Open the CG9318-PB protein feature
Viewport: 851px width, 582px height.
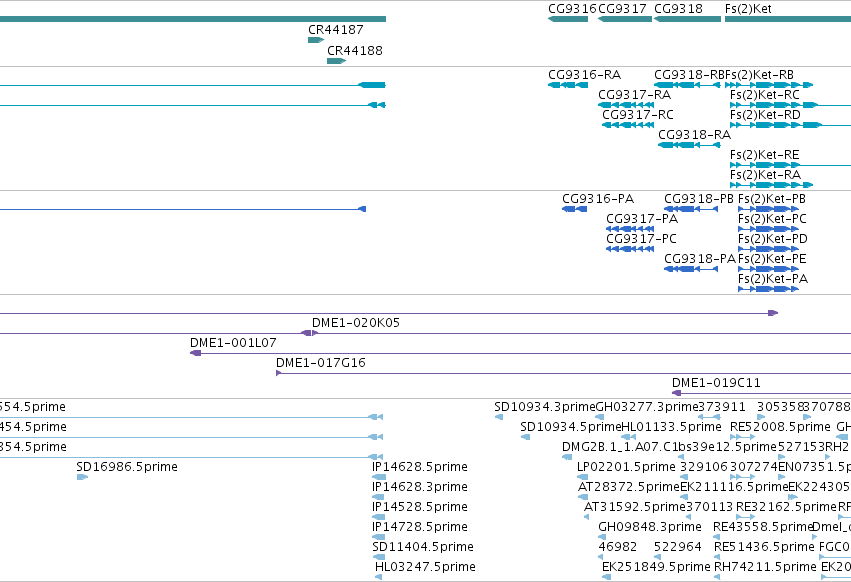pyautogui.click(x=691, y=209)
